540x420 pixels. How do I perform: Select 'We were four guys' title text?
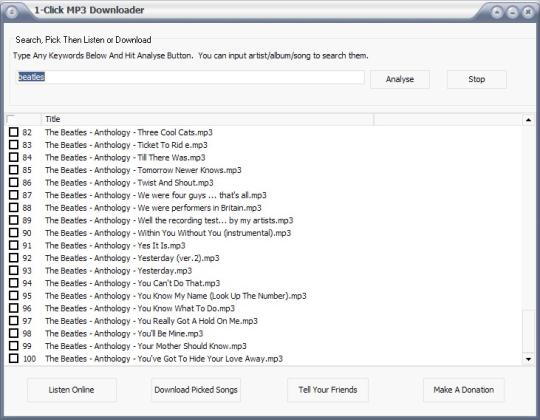click(172, 195)
